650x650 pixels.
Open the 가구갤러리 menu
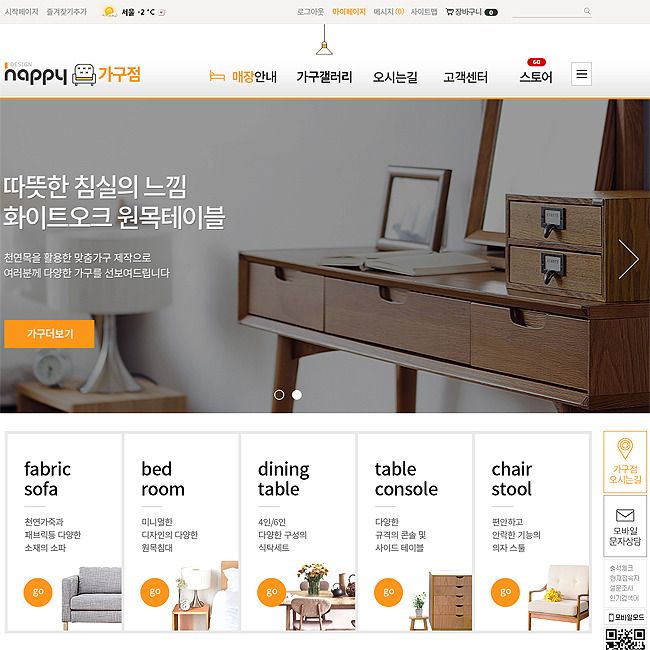[324, 77]
